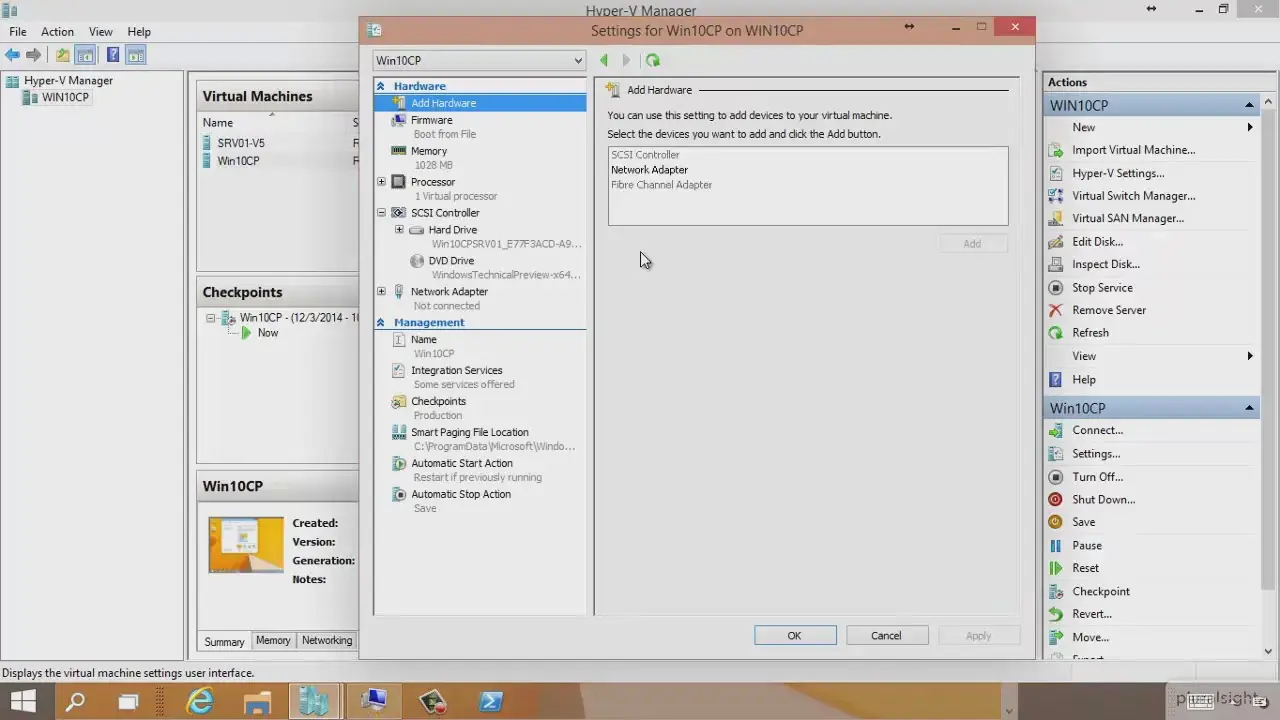Click the Import Virtual Machine icon

(1055, 150)
